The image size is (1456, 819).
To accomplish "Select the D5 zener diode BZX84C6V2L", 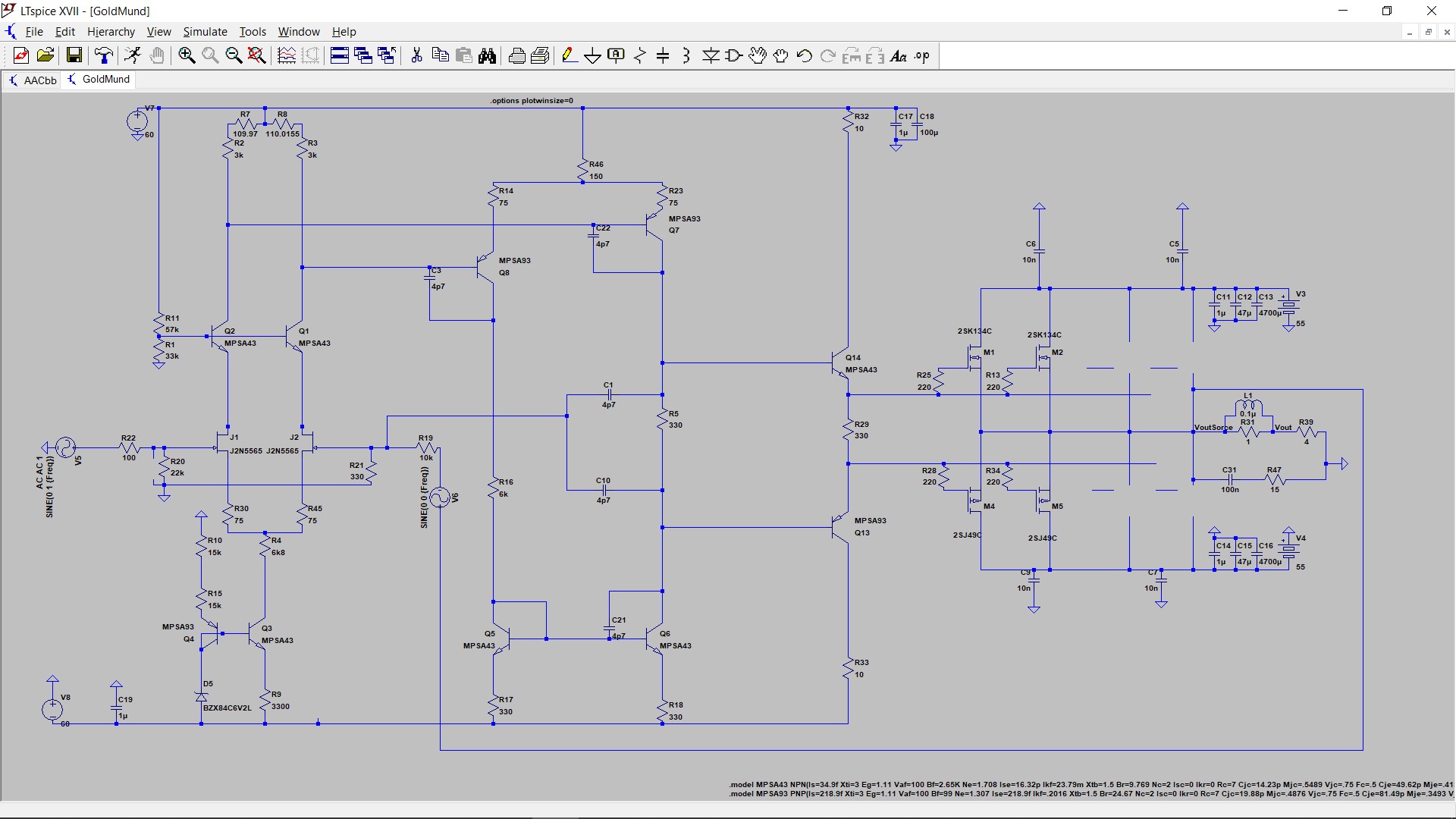I will (201, 696).
